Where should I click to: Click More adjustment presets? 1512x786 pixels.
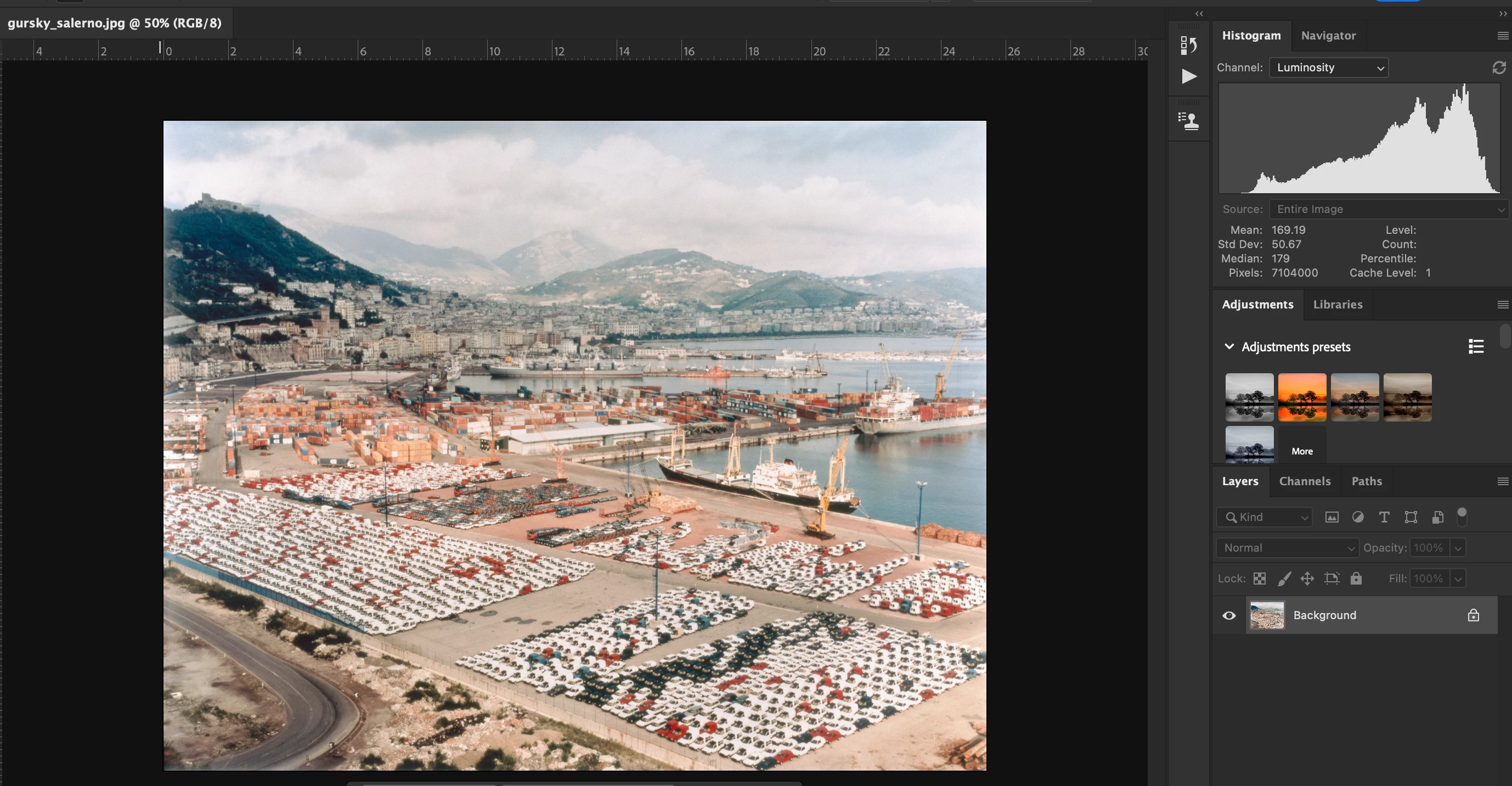[x=1302, y=451]
